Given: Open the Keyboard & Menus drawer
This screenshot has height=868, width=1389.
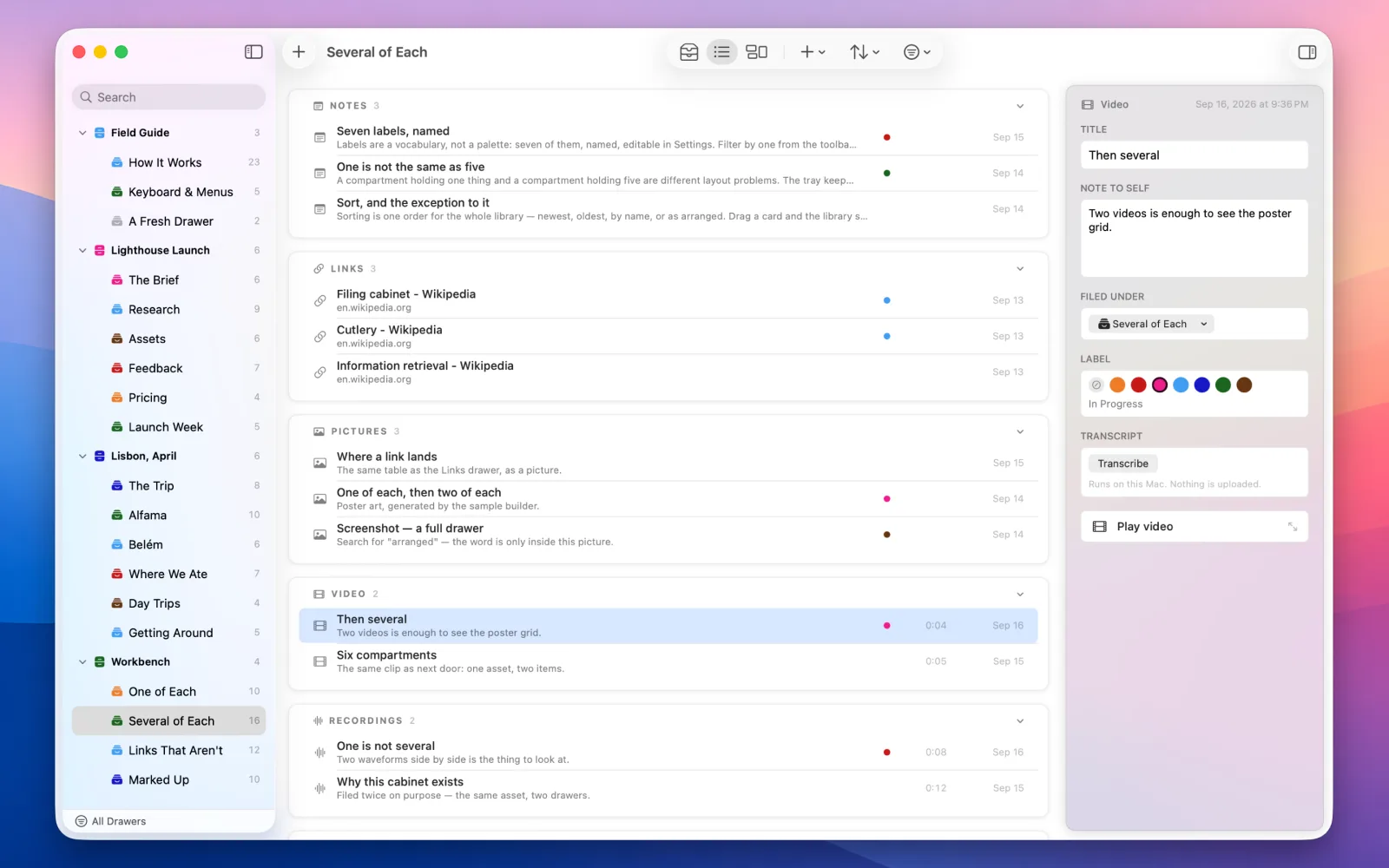Looking at the screenshot, I should (x=168, y=192).
